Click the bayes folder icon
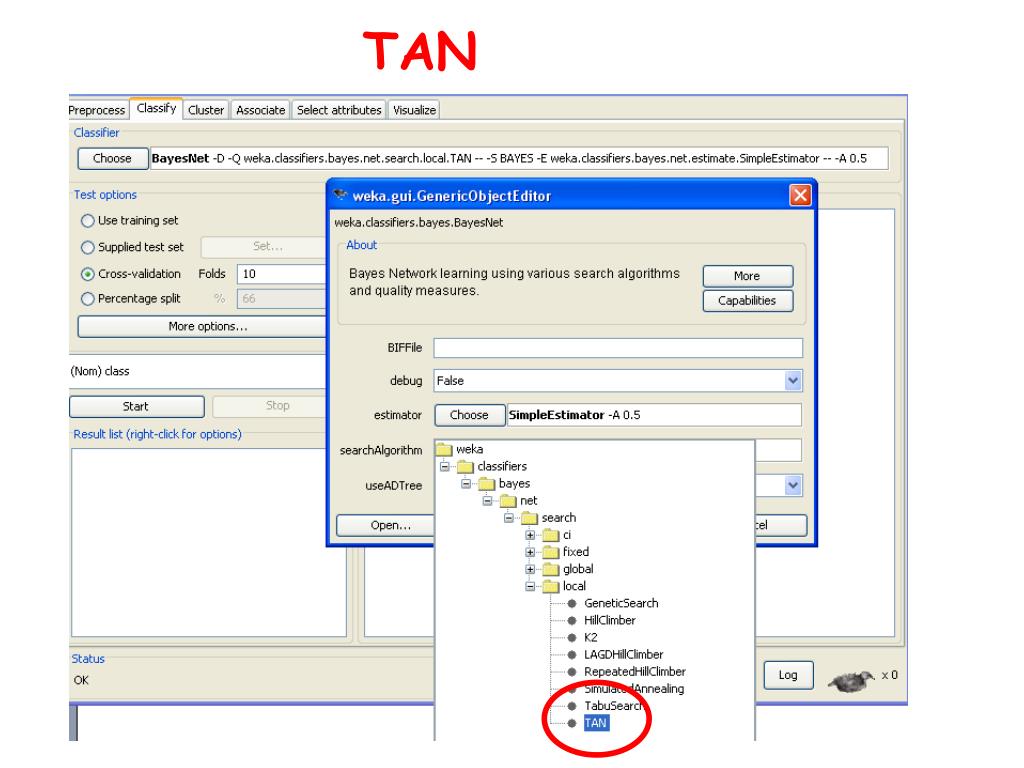 pyautogui.click(x=487, y=483)
